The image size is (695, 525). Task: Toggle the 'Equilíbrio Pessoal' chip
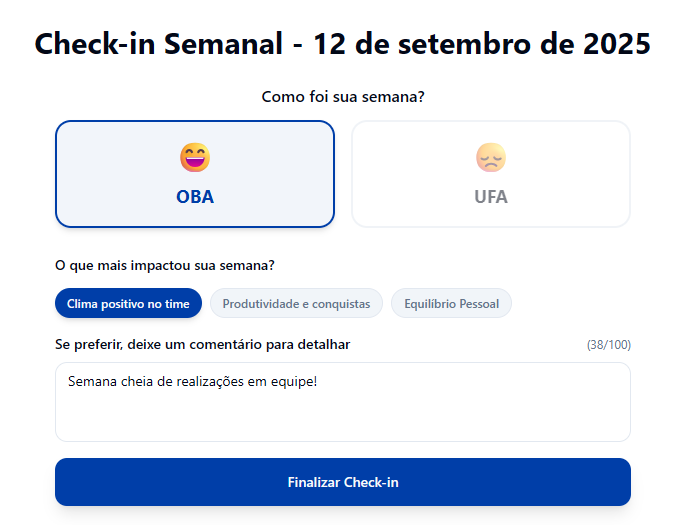point(451,303)
